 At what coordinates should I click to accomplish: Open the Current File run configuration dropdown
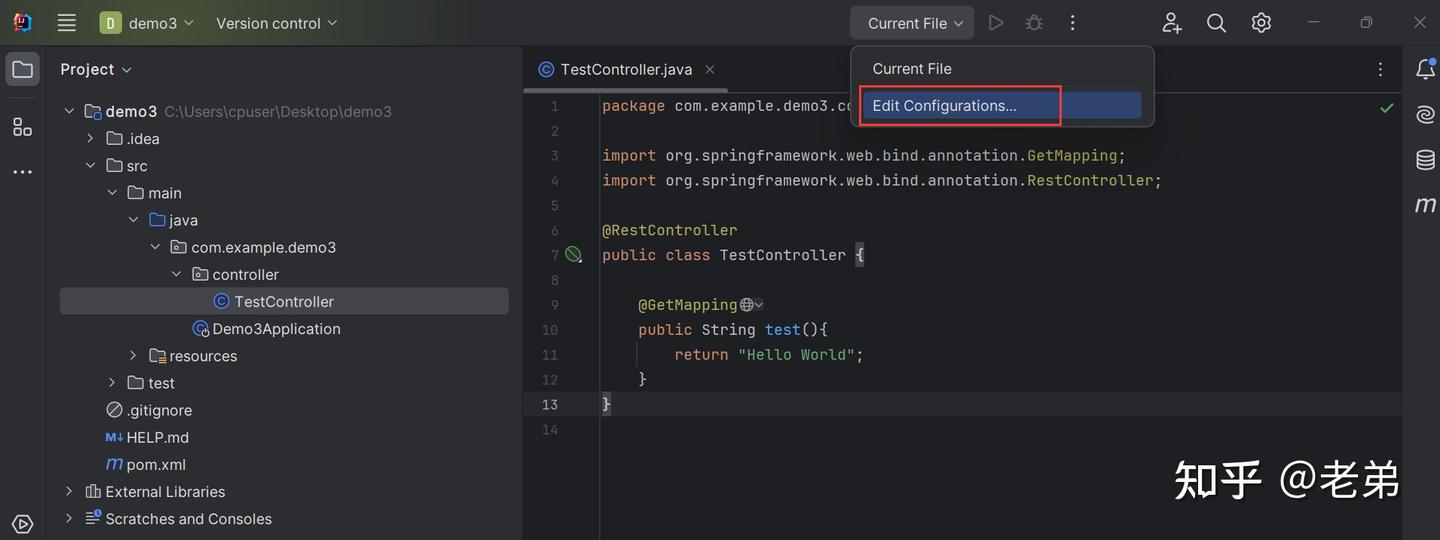[913, 23]
